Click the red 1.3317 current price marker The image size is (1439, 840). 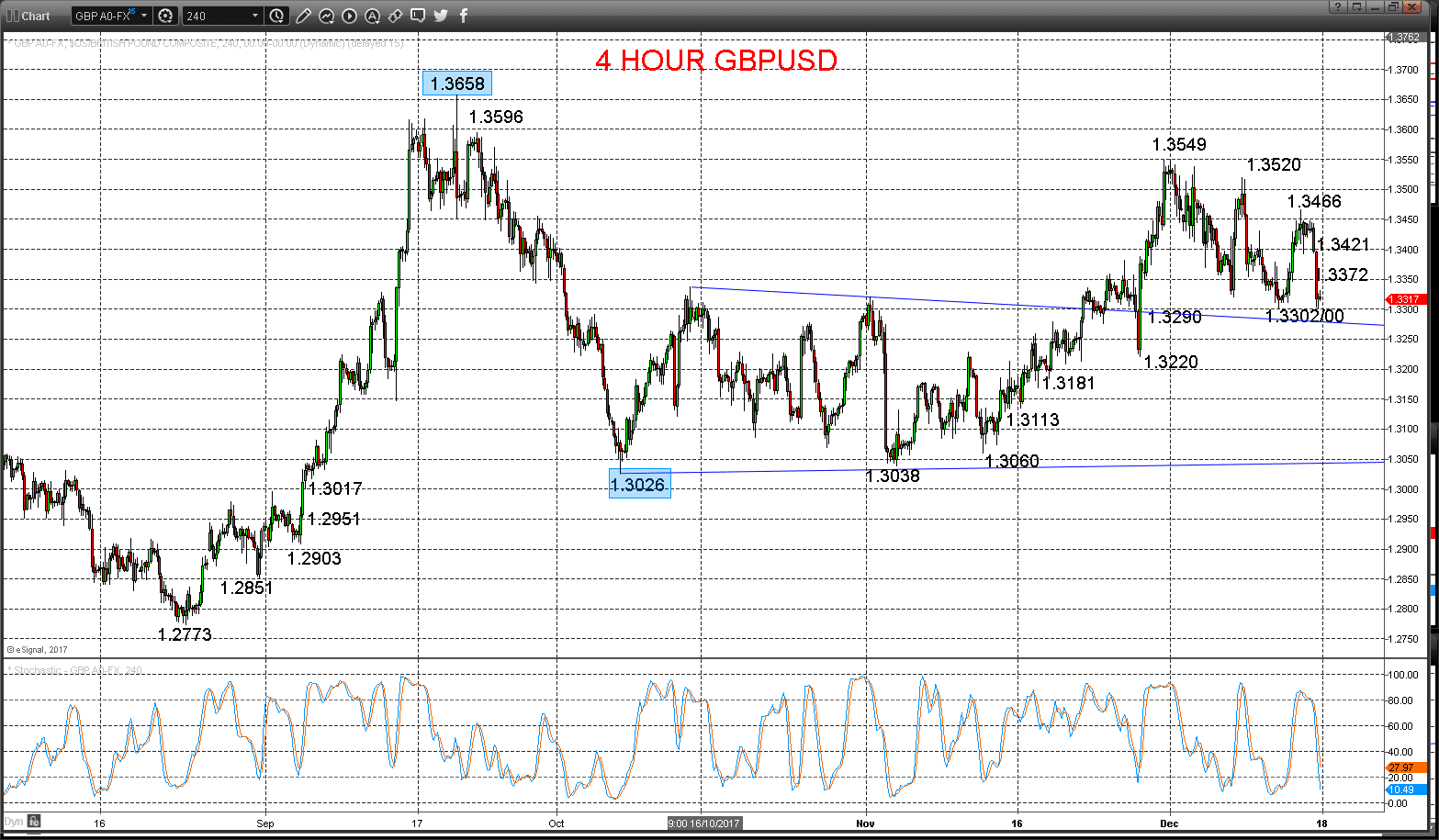coord(1405,299)
